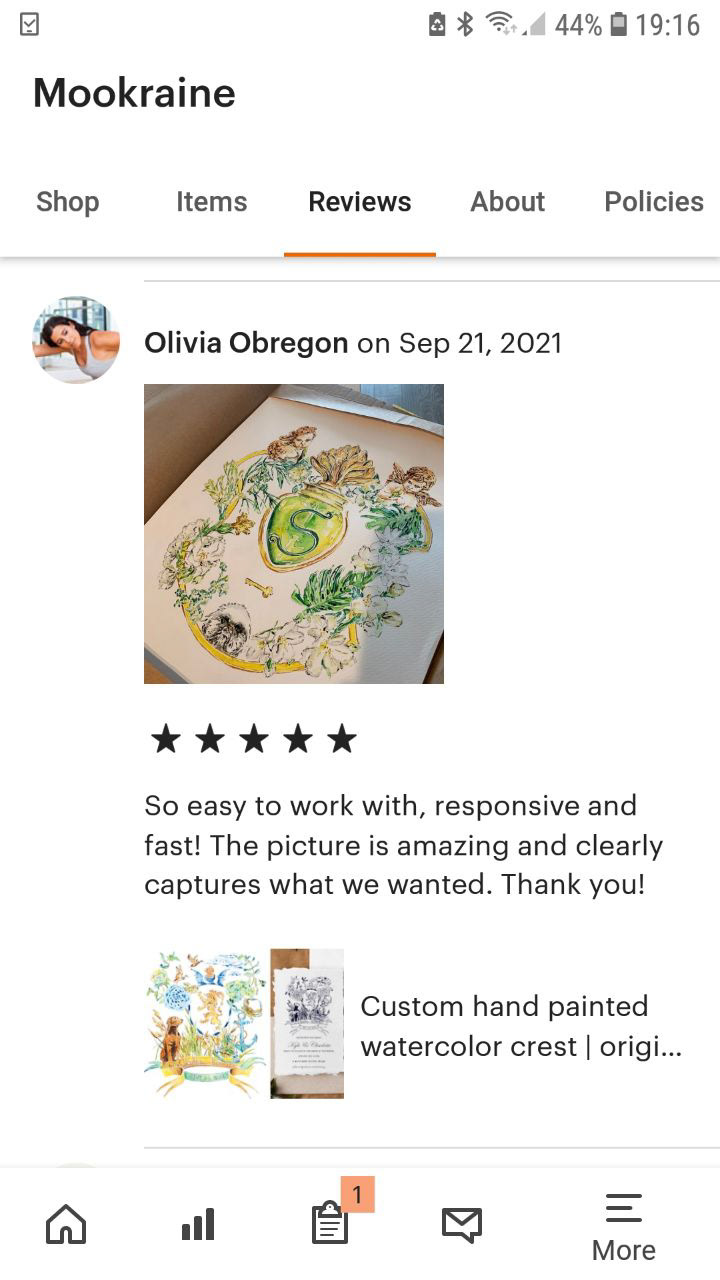Open Custom hand painted watercolor crest listing
Screen dimensions: 720x1280
pyautogui.click(x=521, y=1026)
